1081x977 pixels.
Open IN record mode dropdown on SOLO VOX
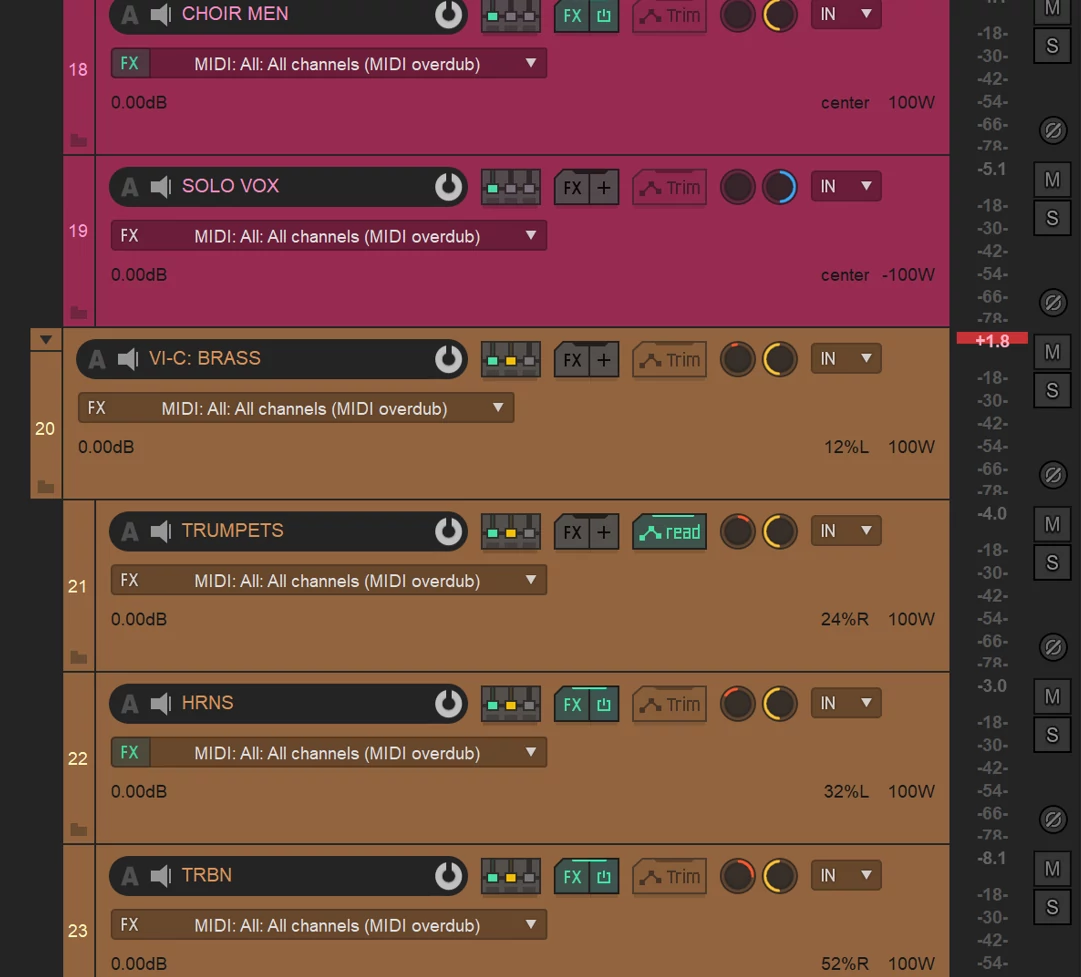[846, 186]
